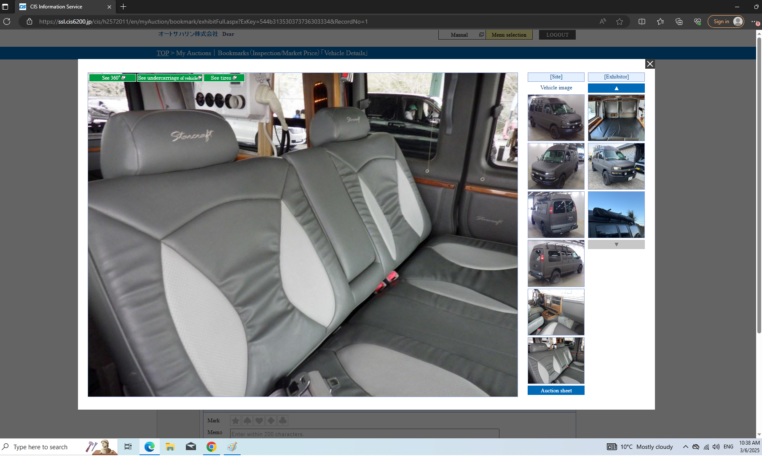Viewport: 762px width, 456px height.
Task: Open the weather widget showing 10°C
Action: 640,447
